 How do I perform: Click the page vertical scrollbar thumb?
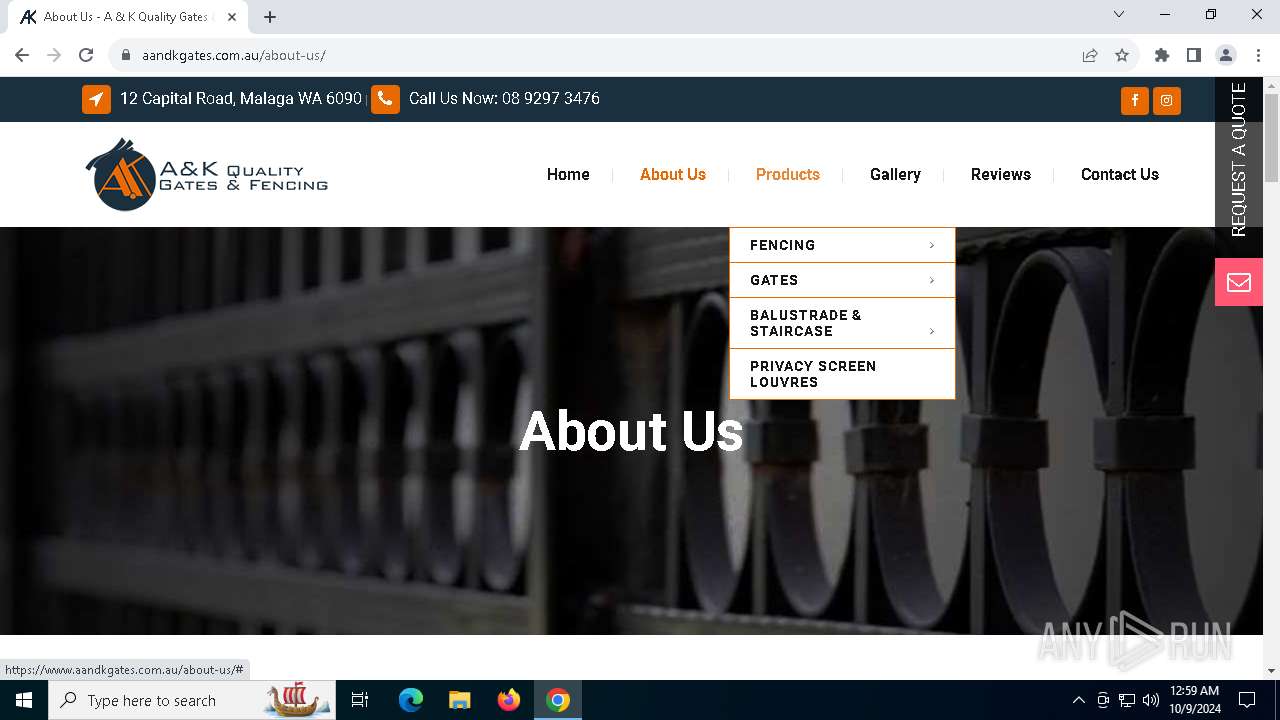click(x=1271, y=138)
